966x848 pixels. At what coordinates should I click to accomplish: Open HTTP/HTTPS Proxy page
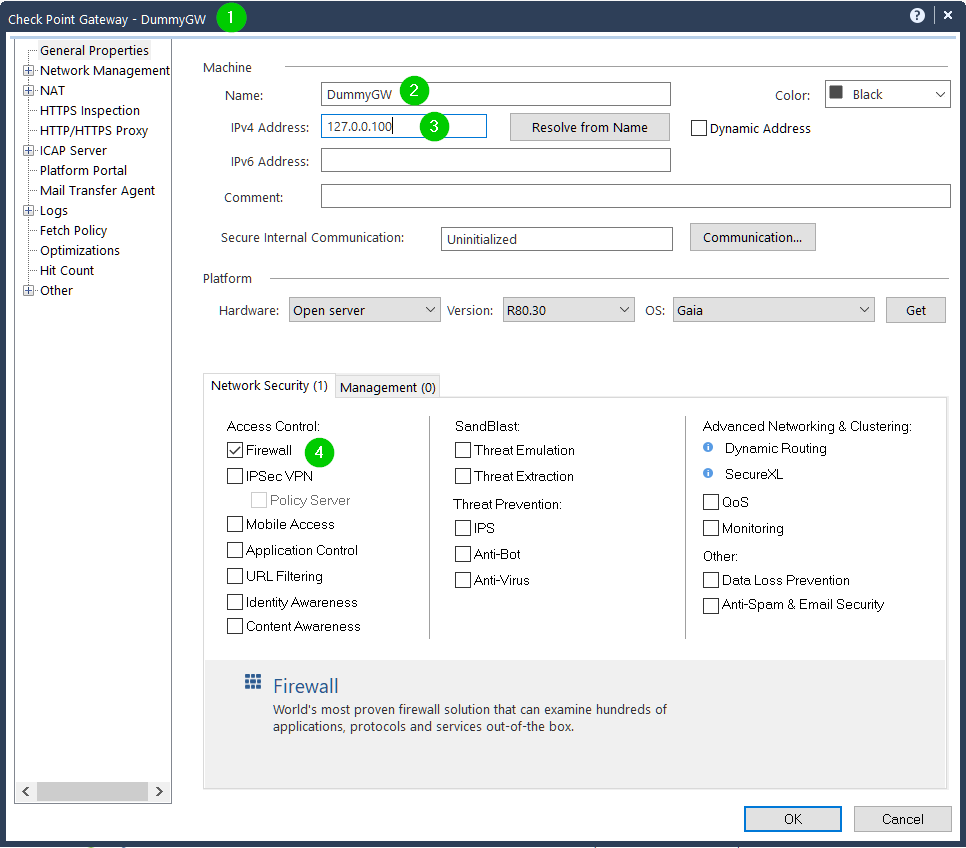tap(94, 131)
